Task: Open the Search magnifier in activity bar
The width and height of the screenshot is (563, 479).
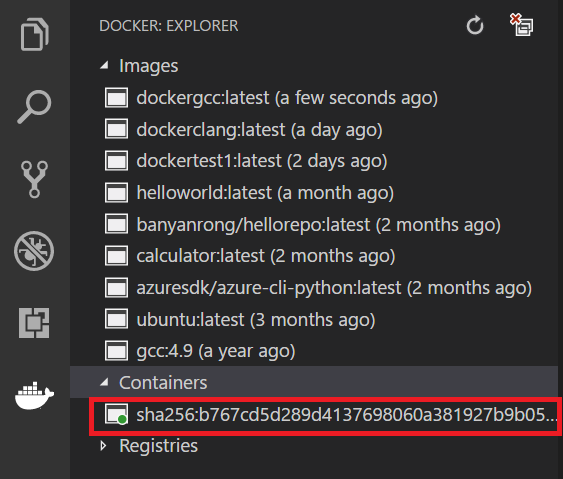Action: tap(34, 107)
